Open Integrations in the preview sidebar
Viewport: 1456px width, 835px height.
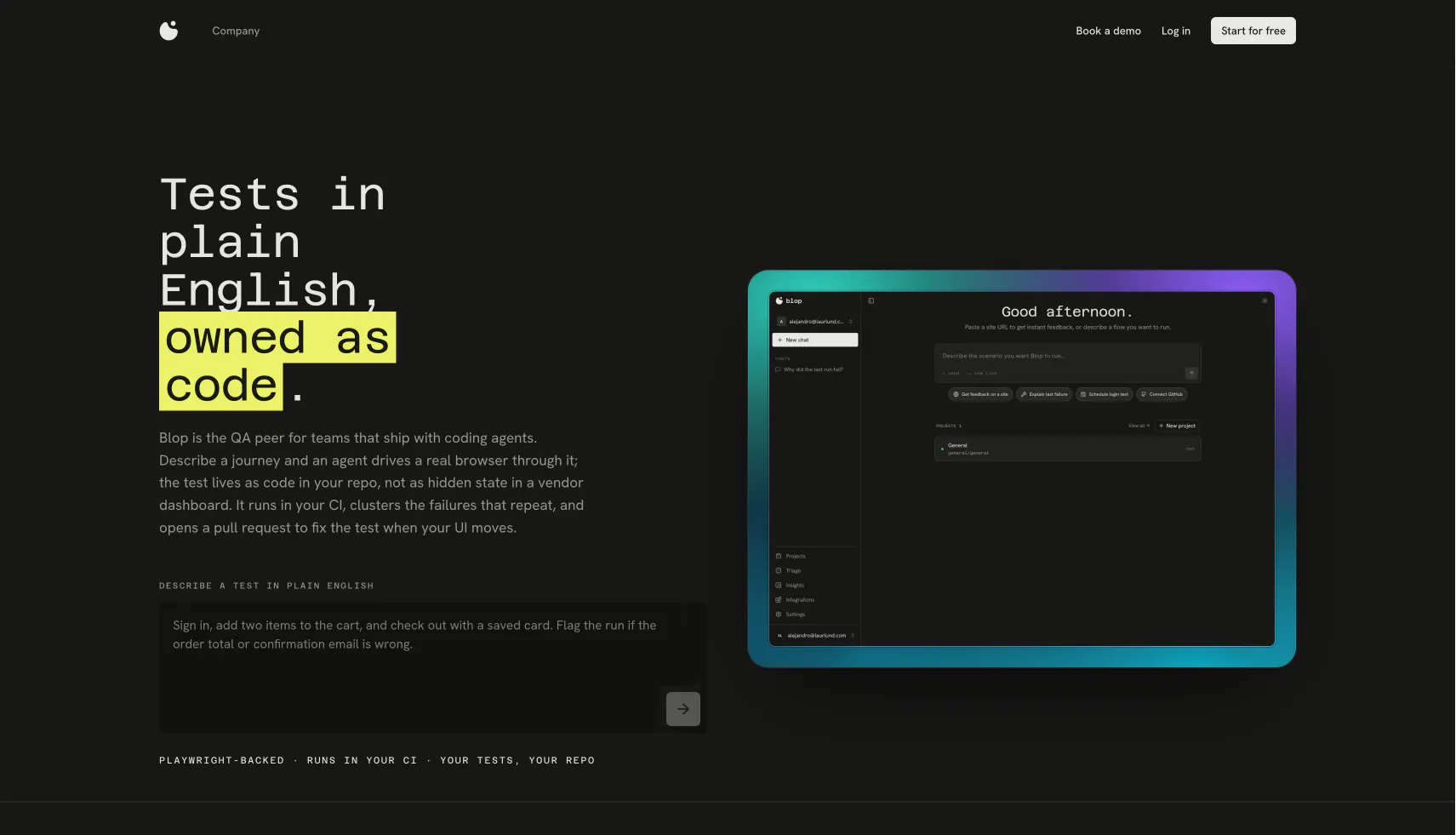point(795,599)
